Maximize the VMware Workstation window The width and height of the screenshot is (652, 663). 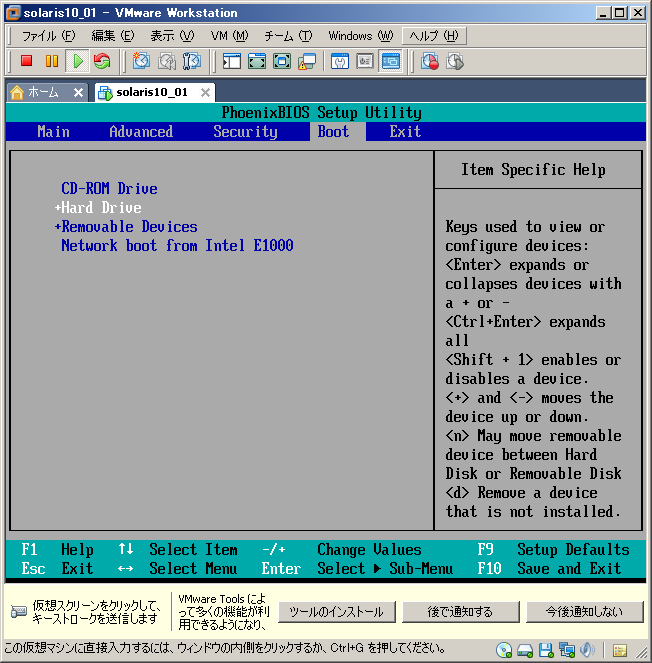click(x=620, y=13)
